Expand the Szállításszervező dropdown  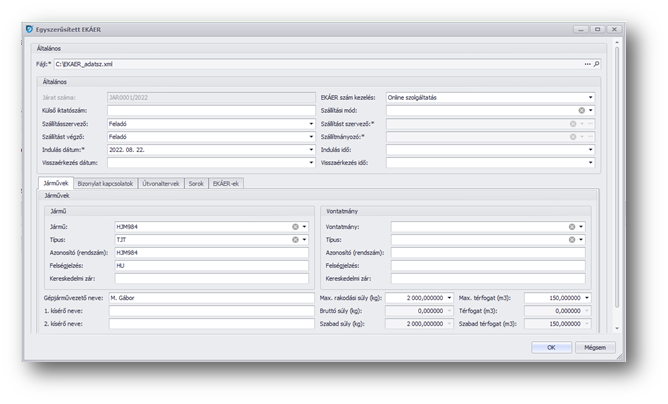tap(311, 123)
